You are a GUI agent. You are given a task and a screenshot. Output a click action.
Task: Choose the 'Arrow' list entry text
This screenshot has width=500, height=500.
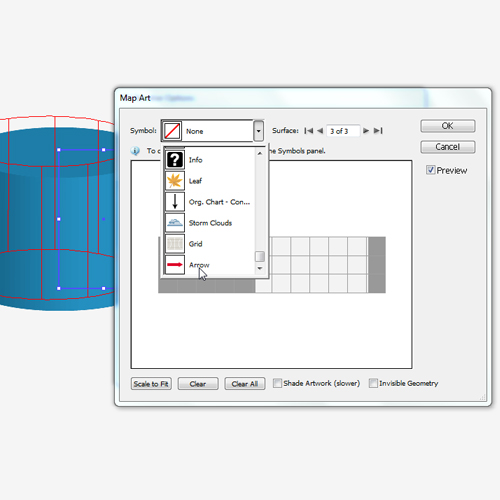[x=199, y=265]
